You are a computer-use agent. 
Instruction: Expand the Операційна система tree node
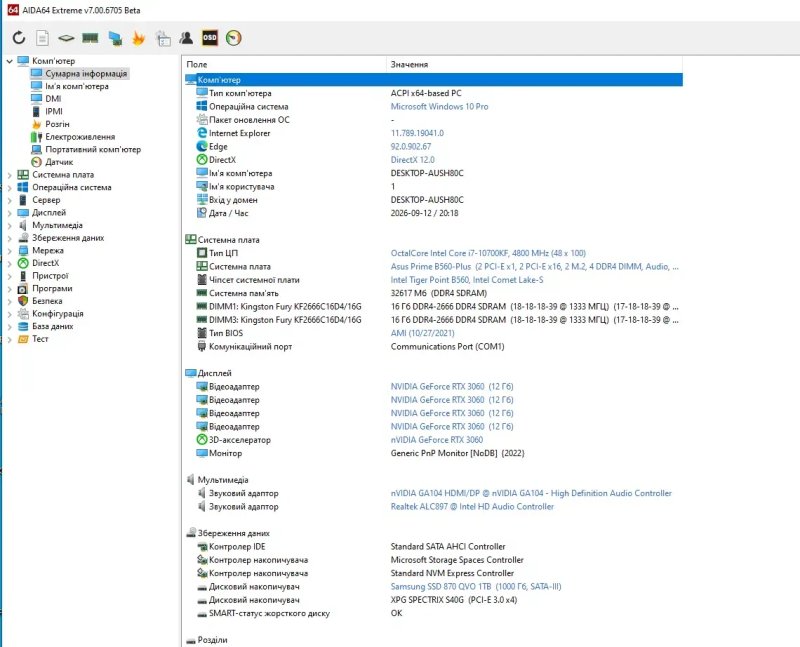point(9,188)
